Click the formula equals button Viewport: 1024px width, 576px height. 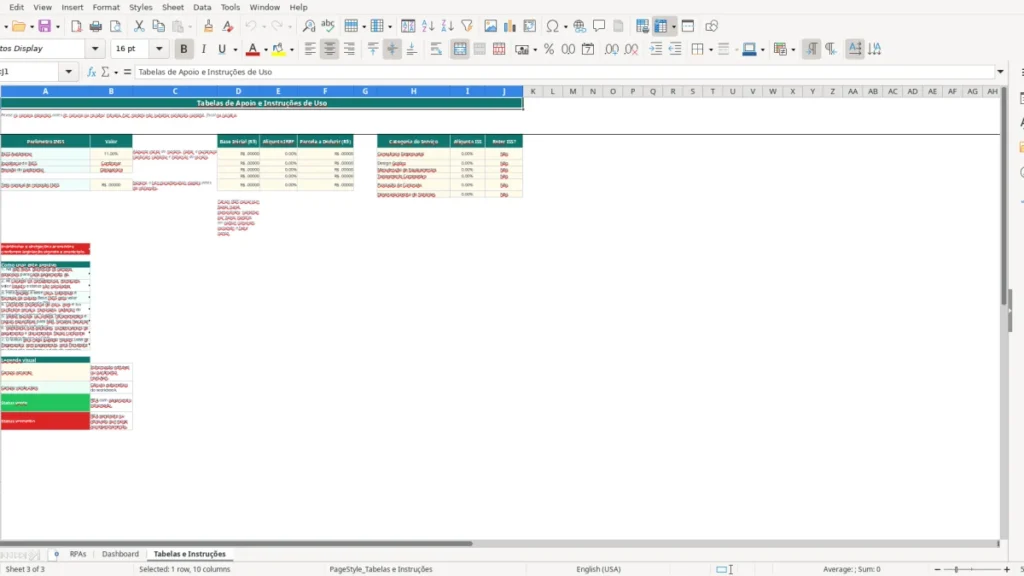click(127, 72)
